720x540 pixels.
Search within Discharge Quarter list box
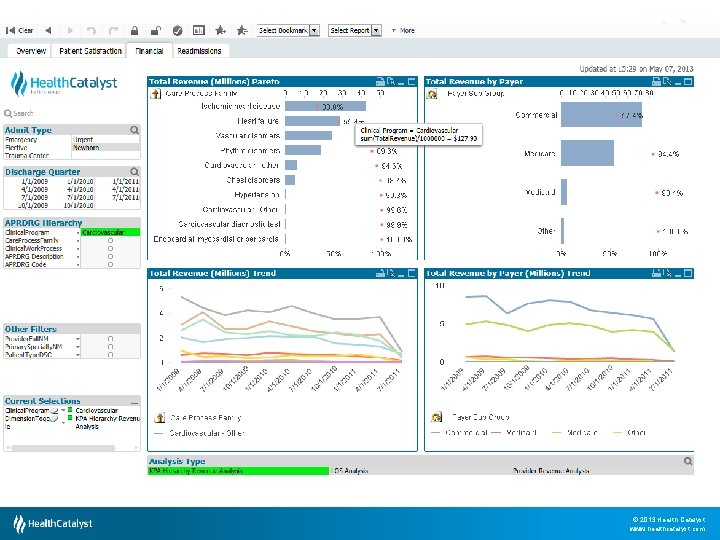pos(134,172)
